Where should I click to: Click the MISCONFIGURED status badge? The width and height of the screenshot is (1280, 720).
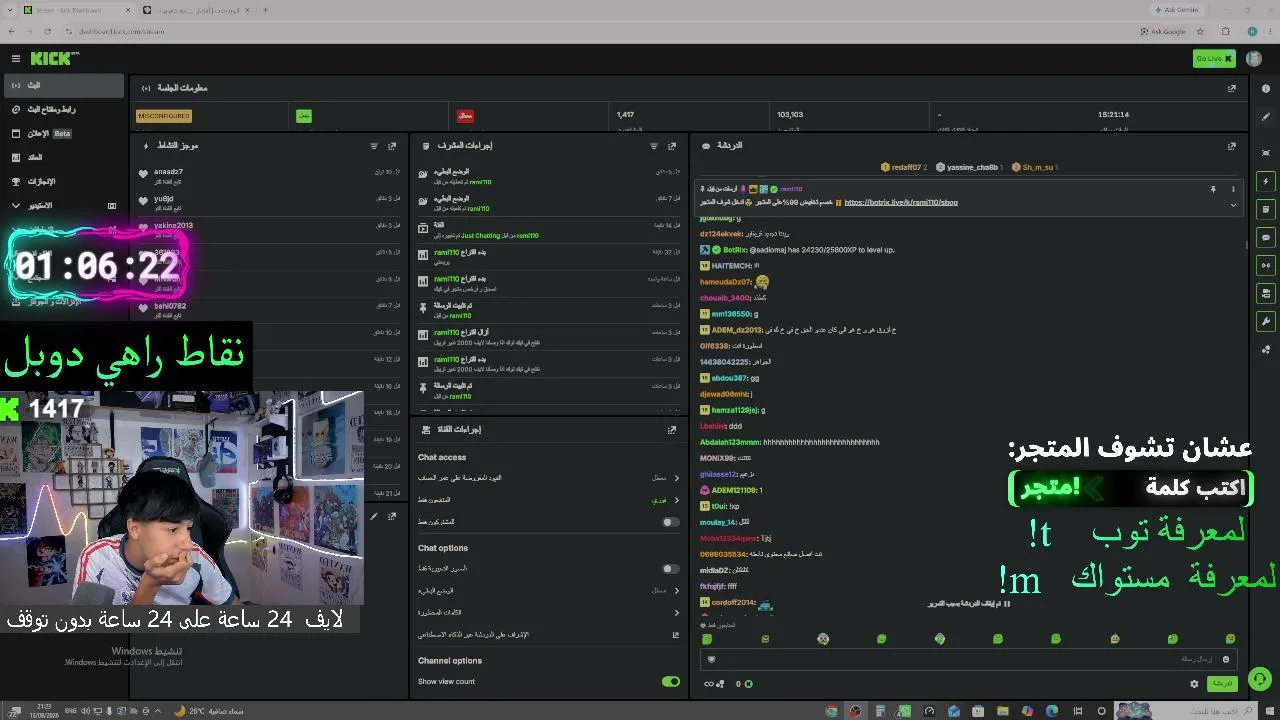tap(164, 116)
